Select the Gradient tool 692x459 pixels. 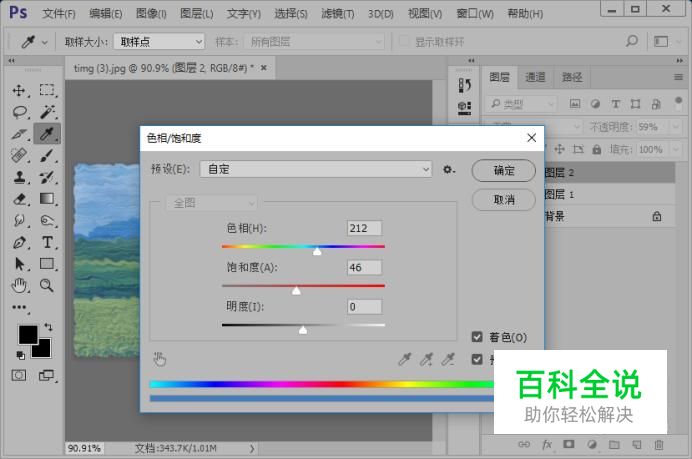pos(47,199)
